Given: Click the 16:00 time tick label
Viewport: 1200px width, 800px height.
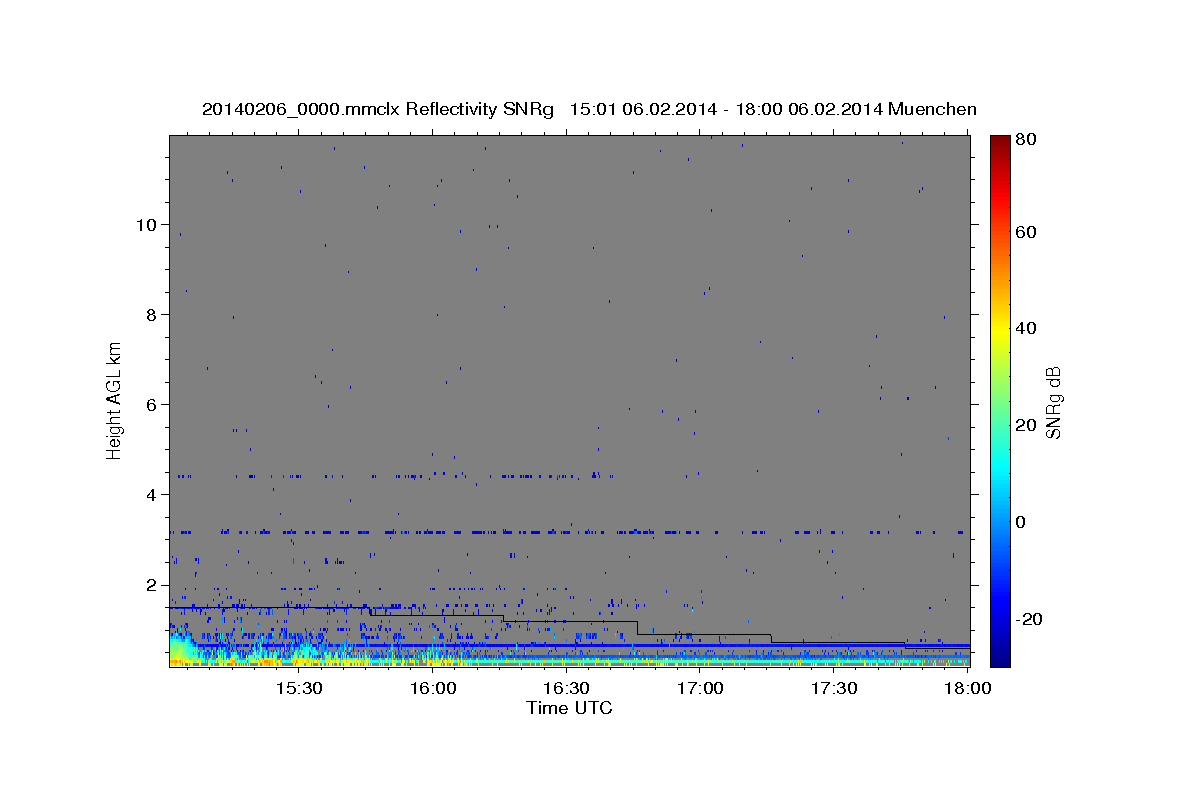Looking at the screenshot, I should click(432, 689).
